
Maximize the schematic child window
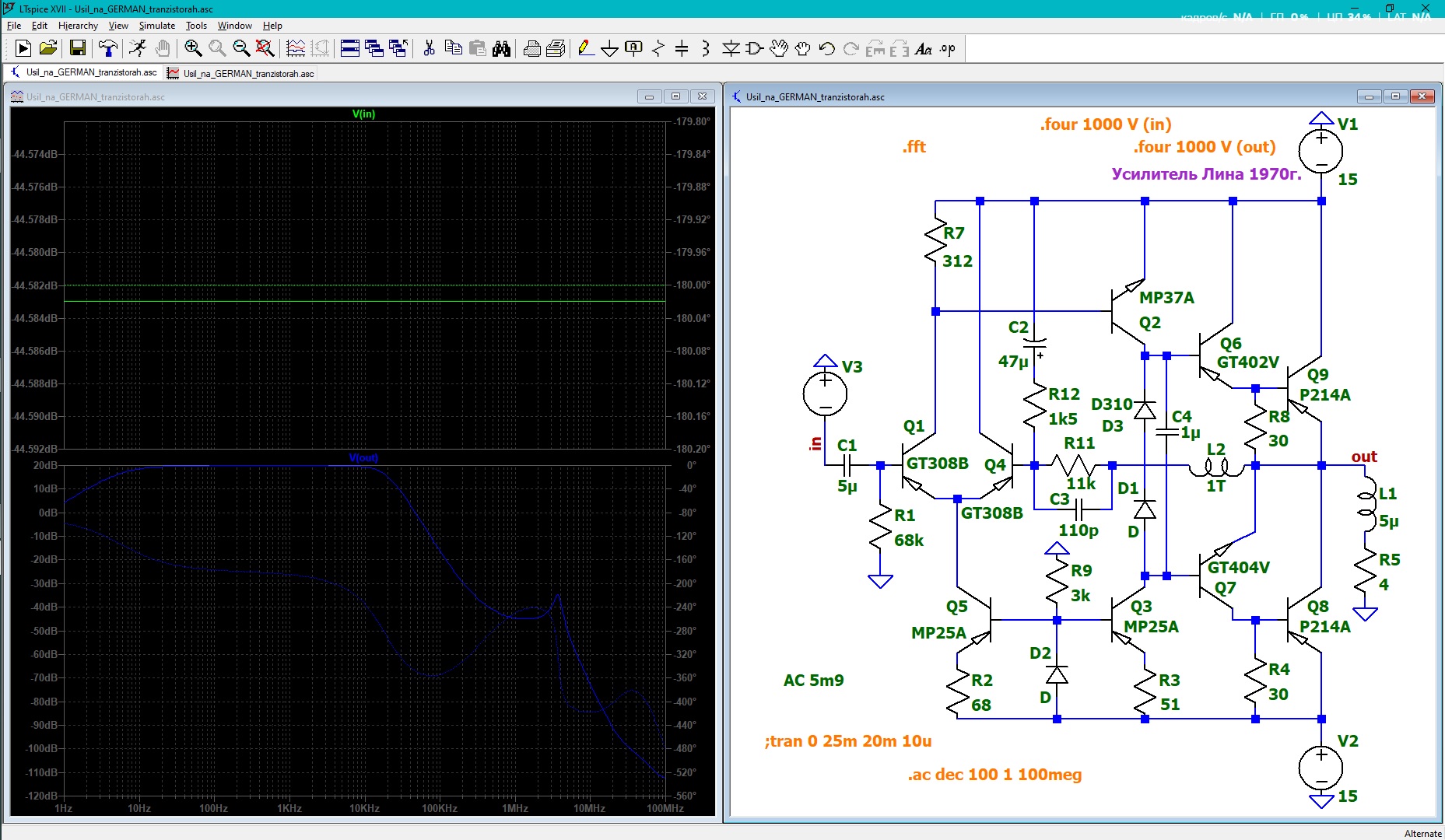pos(1395,96)
